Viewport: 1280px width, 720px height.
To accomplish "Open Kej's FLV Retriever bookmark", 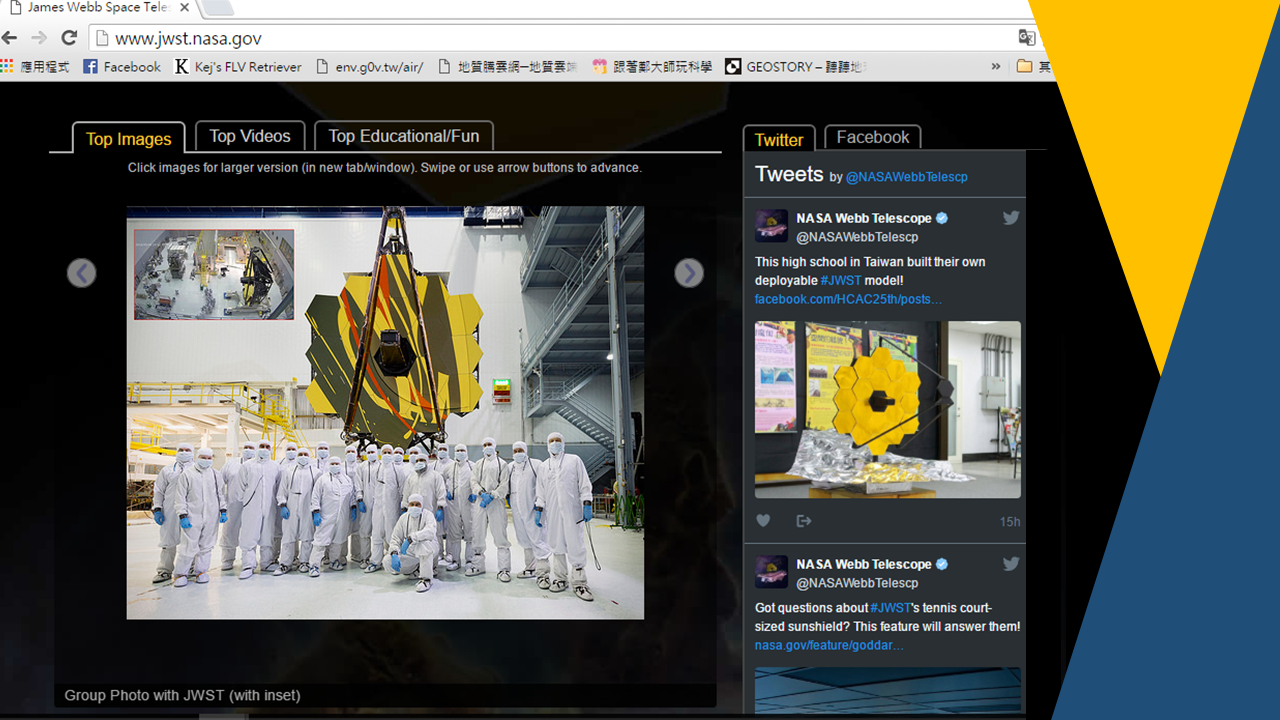I will [x=238, y=67].
